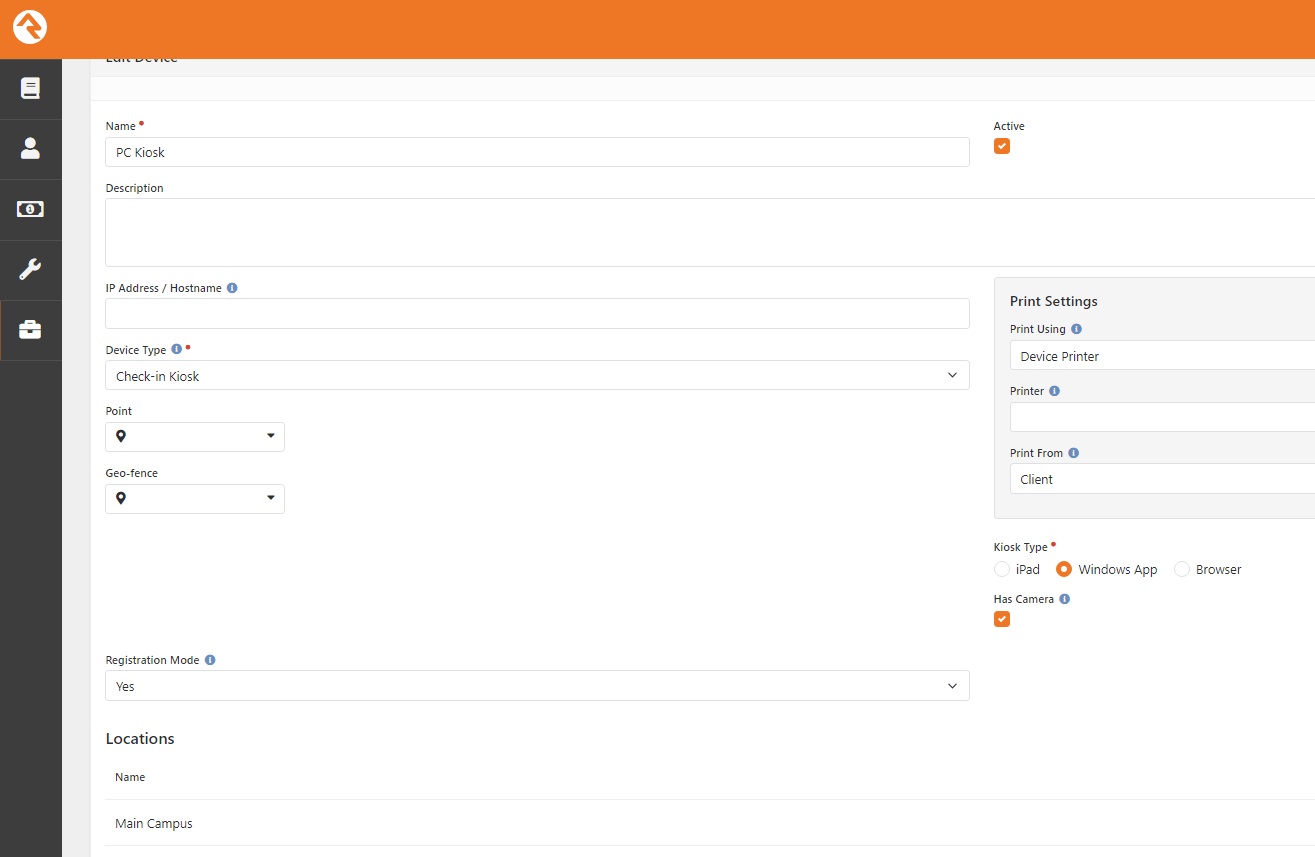Select the iPad kiosk type
1315x857 pixels.
[x=1002, y=570]
